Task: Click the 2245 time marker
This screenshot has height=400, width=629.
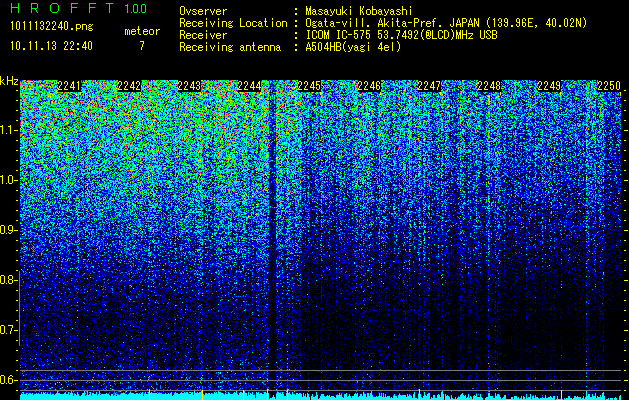Action: [309, 86]
